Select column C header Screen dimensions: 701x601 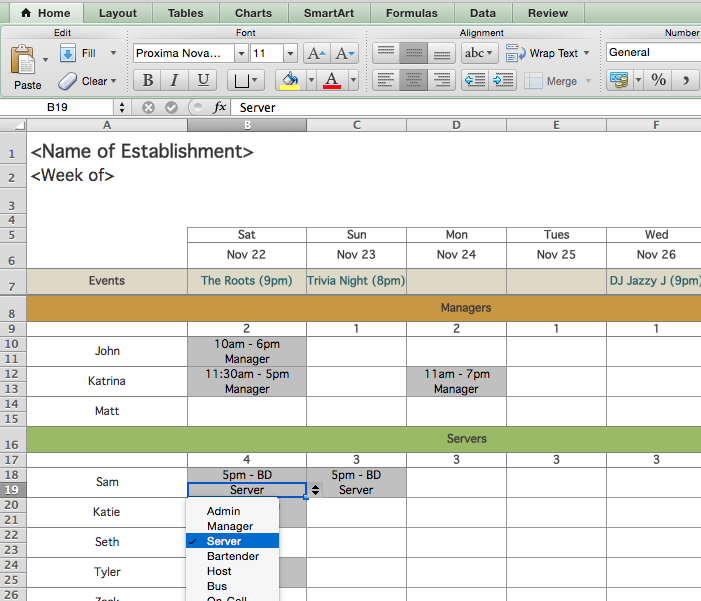click(356, 125)
